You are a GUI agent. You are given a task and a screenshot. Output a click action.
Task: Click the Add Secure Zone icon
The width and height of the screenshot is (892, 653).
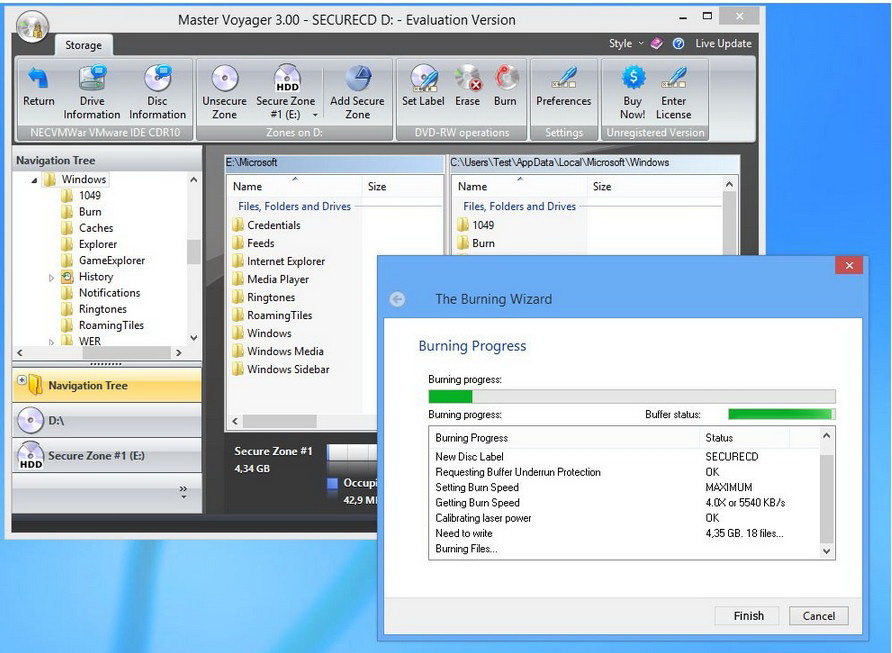click(357, 80)
